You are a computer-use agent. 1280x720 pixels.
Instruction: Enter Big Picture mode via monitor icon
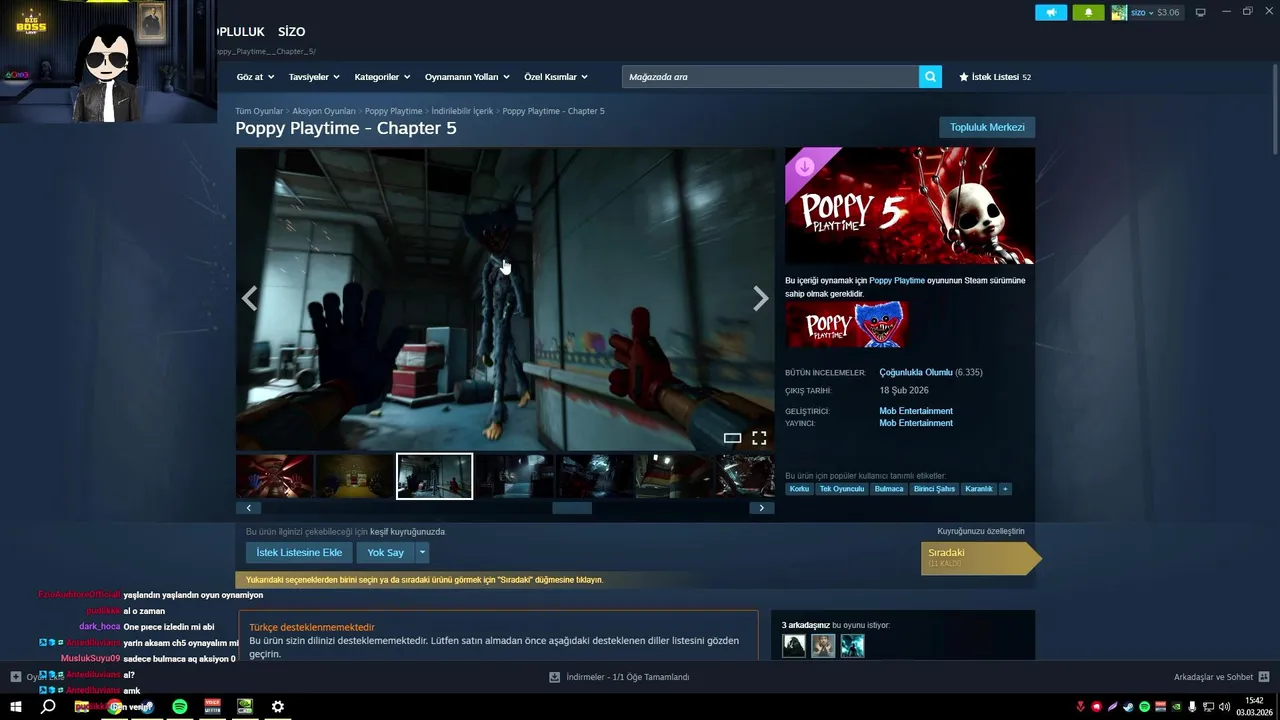coord(1201,12)
